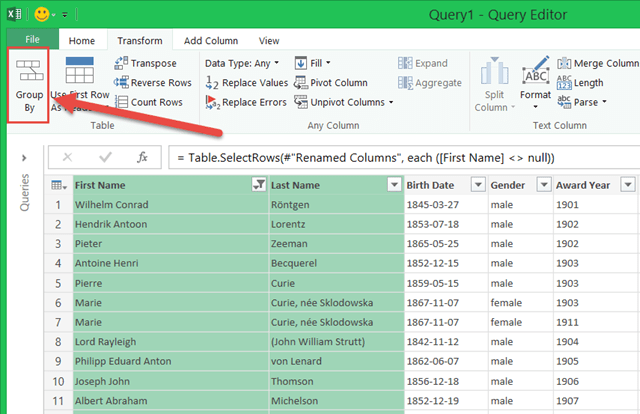The image size is (640, 414).
Task: Click the Transpose table icon
Action: (123, 63)
